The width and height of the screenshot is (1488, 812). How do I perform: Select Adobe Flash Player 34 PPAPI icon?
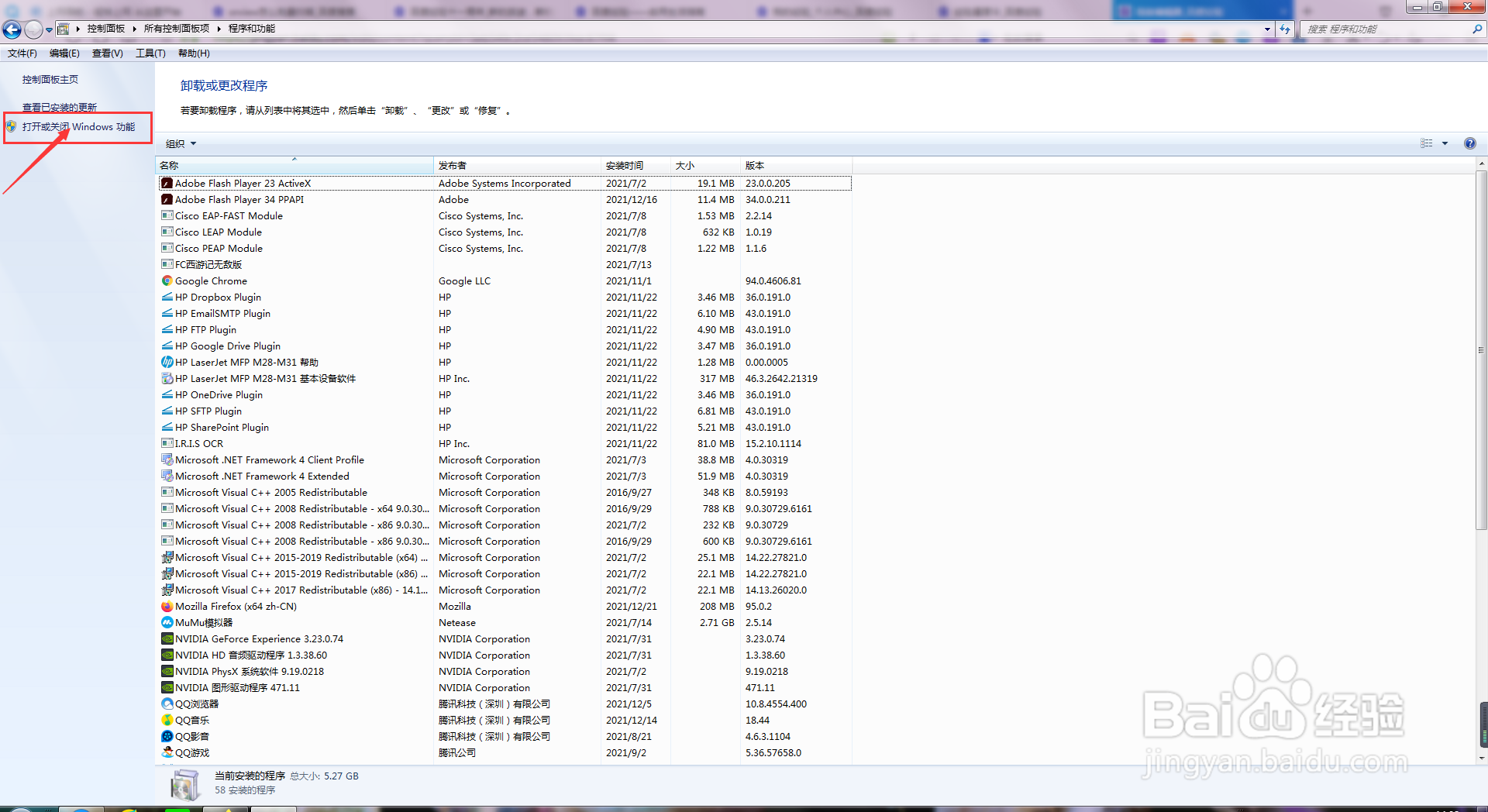pyautogui.click(x=167, y=200)
